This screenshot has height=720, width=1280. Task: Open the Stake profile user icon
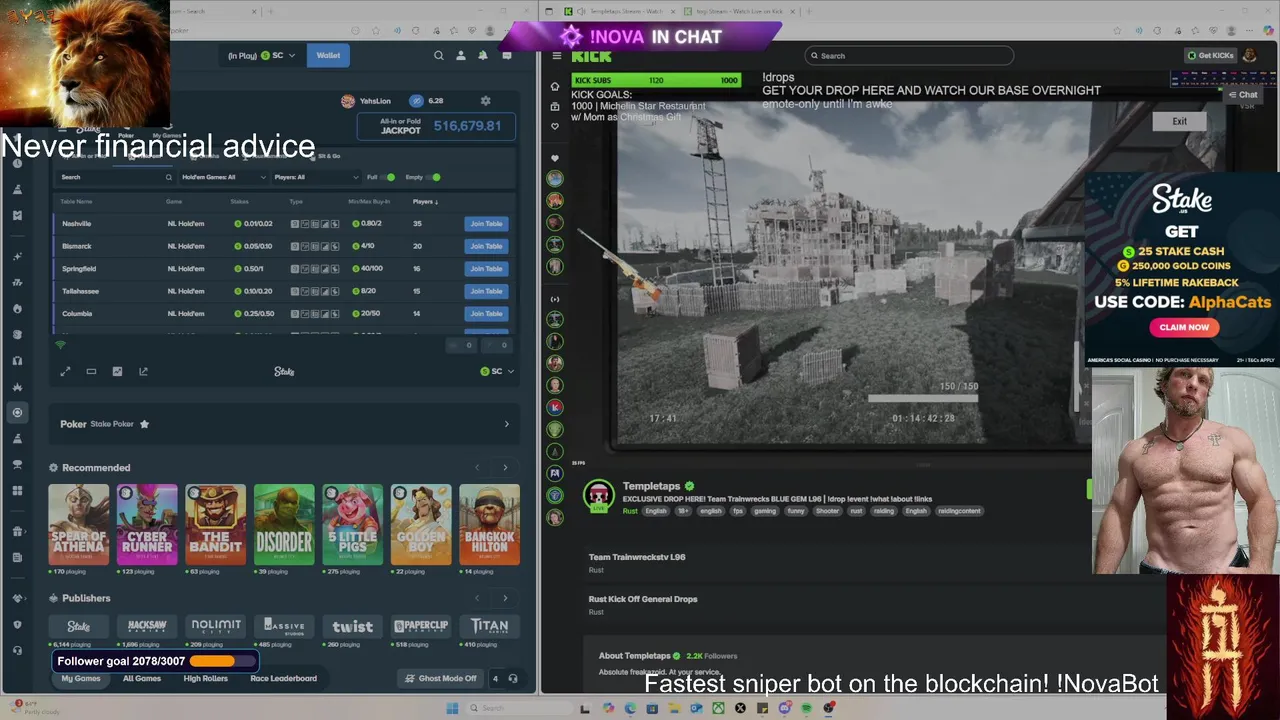tap(461, 56)
